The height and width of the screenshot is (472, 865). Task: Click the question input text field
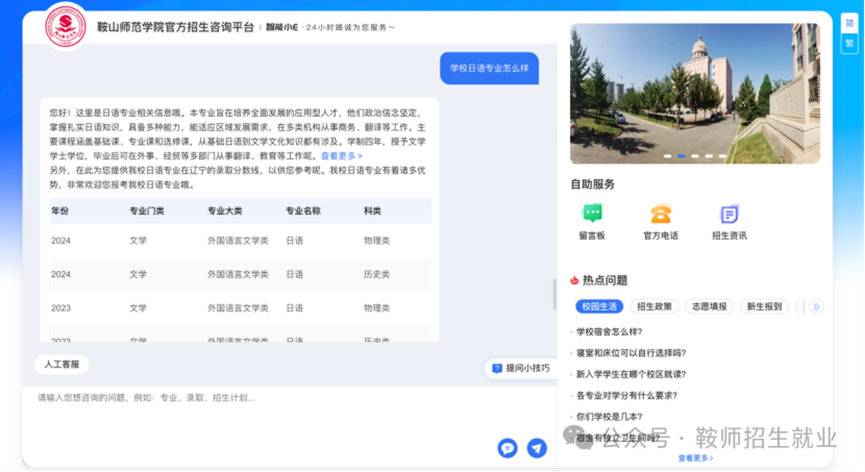point(260,398)
